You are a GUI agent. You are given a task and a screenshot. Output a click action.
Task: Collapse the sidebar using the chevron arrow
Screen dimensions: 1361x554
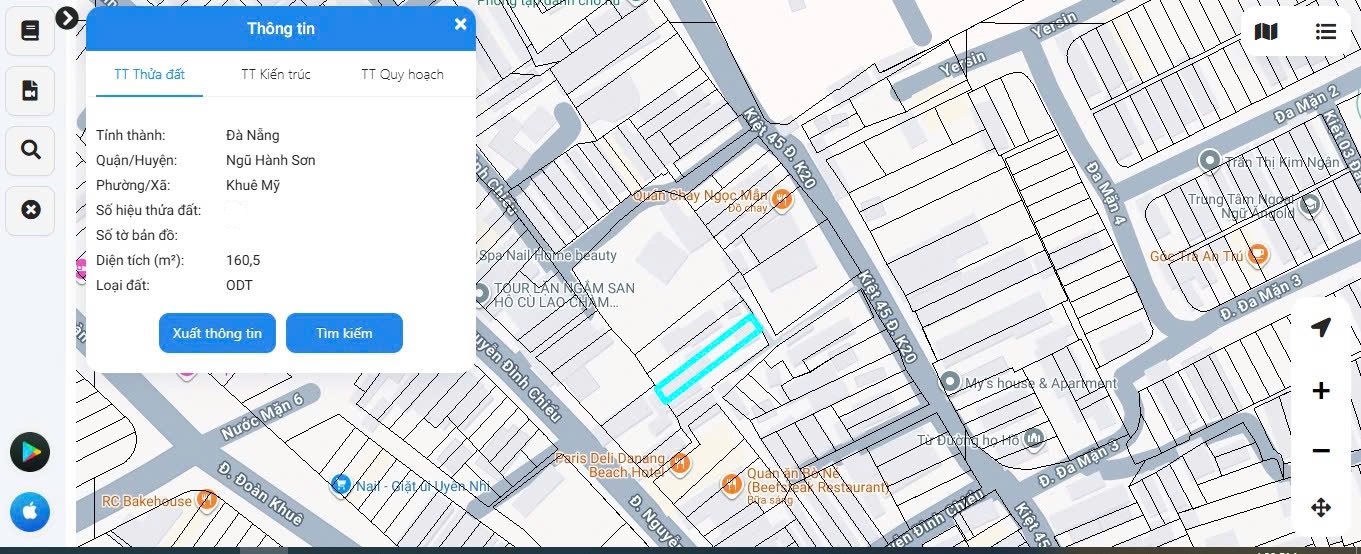point(66,18)
